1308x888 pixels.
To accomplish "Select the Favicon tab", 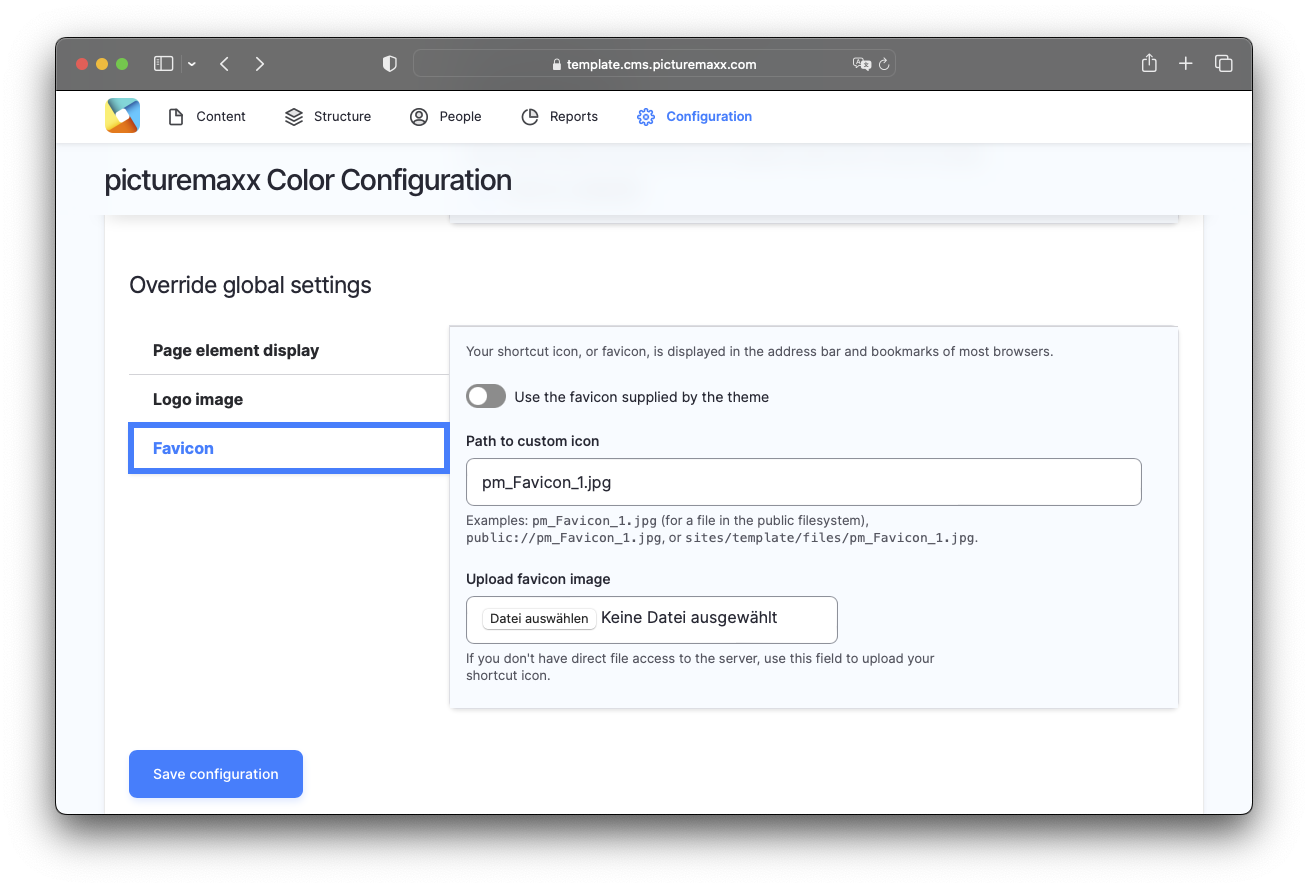I will (x=288, y=448).
